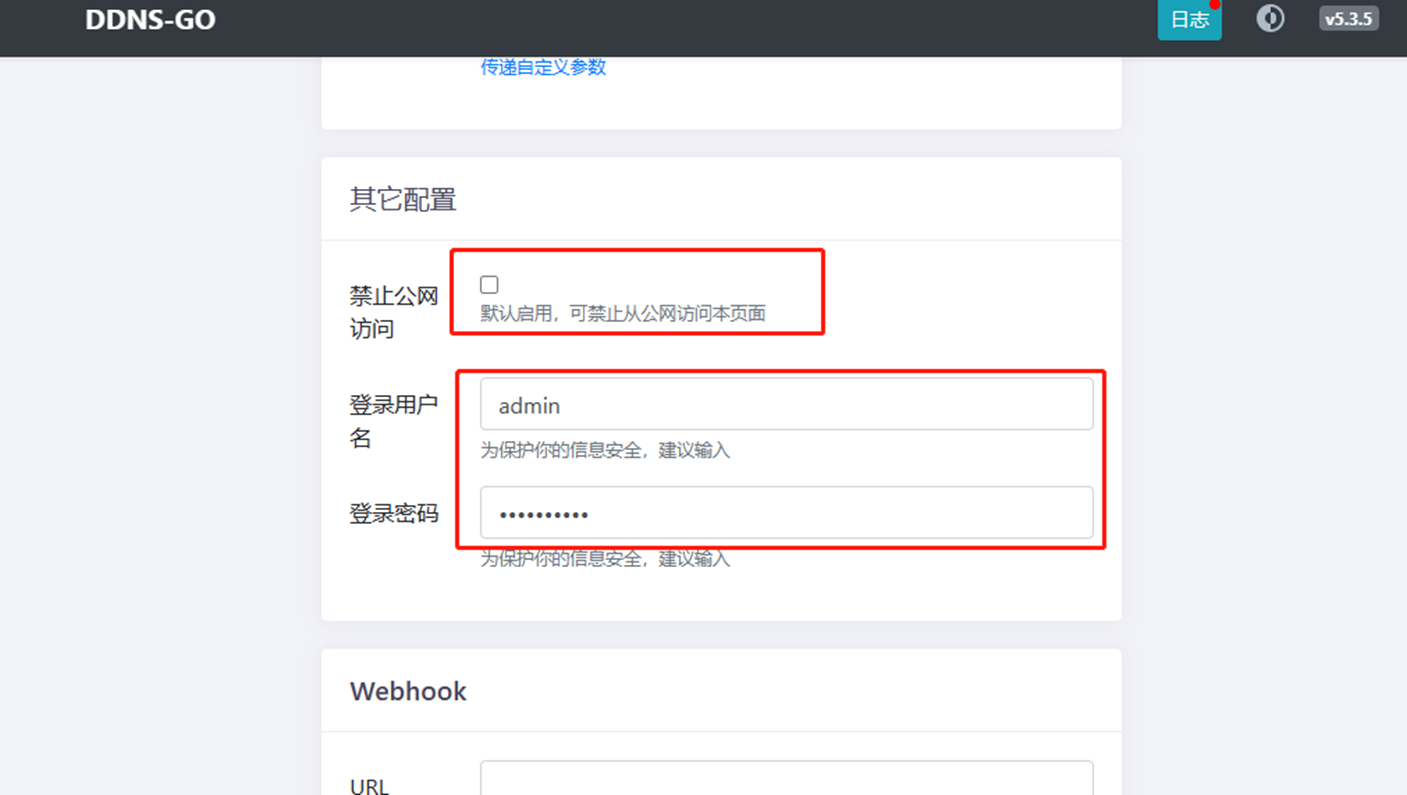Click the hint text below the password field

(x=605, y=559)
